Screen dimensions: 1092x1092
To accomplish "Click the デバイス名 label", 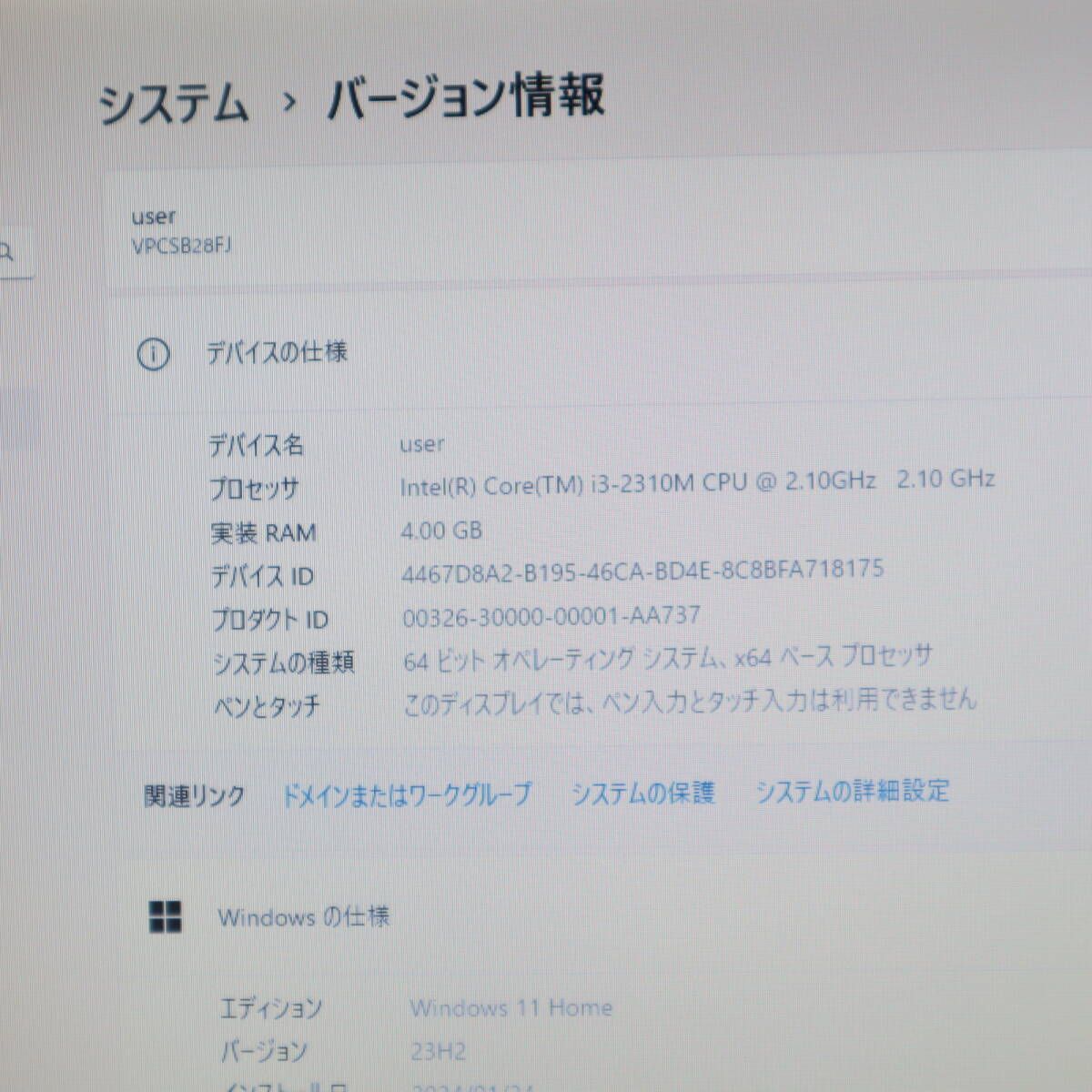I will (x=256, y=445).
